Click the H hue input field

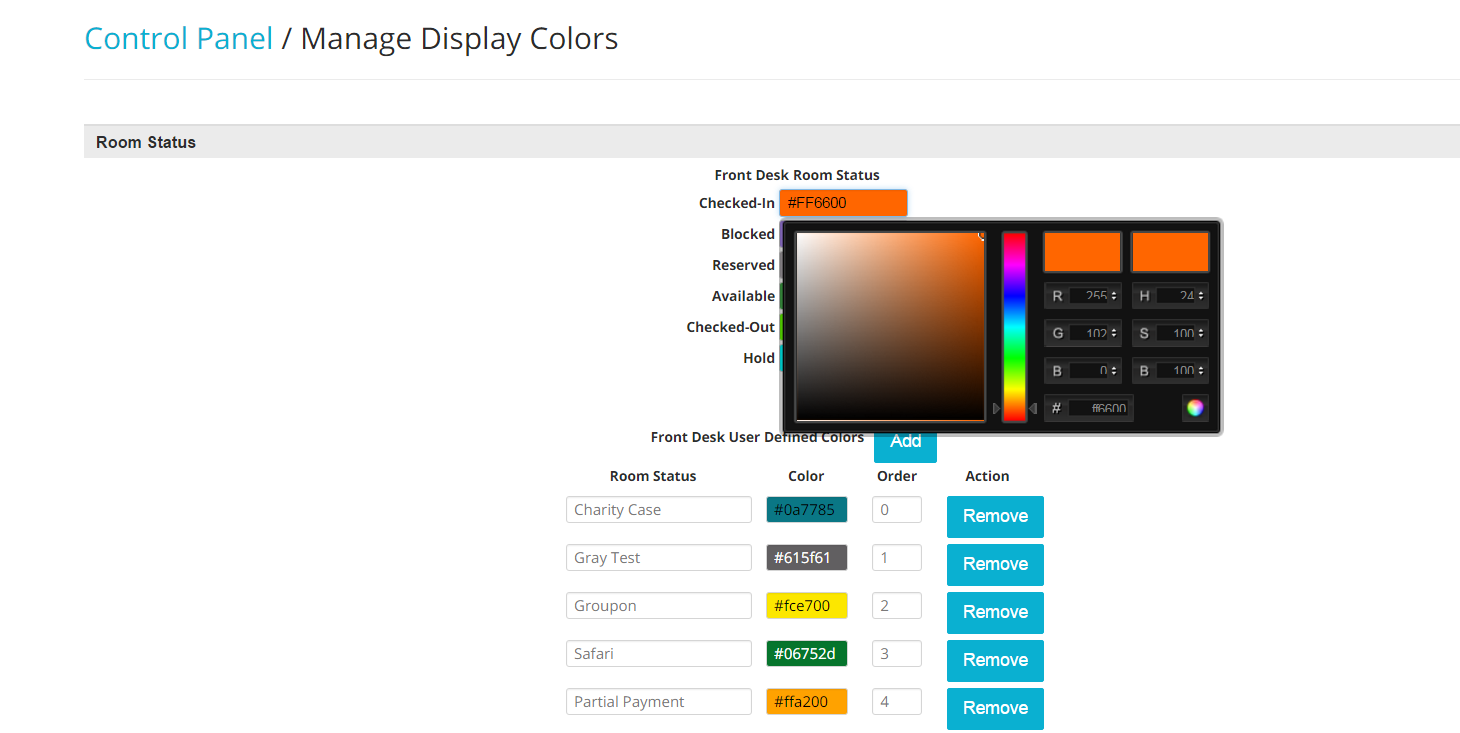tap(1176, 296)
